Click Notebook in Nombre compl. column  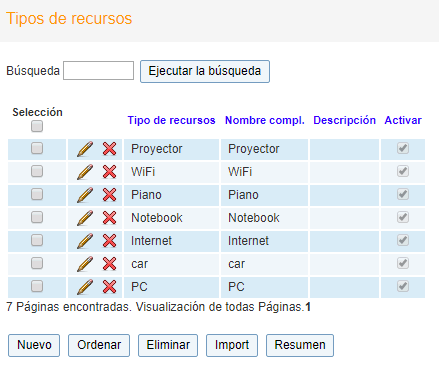pos(254,218)
